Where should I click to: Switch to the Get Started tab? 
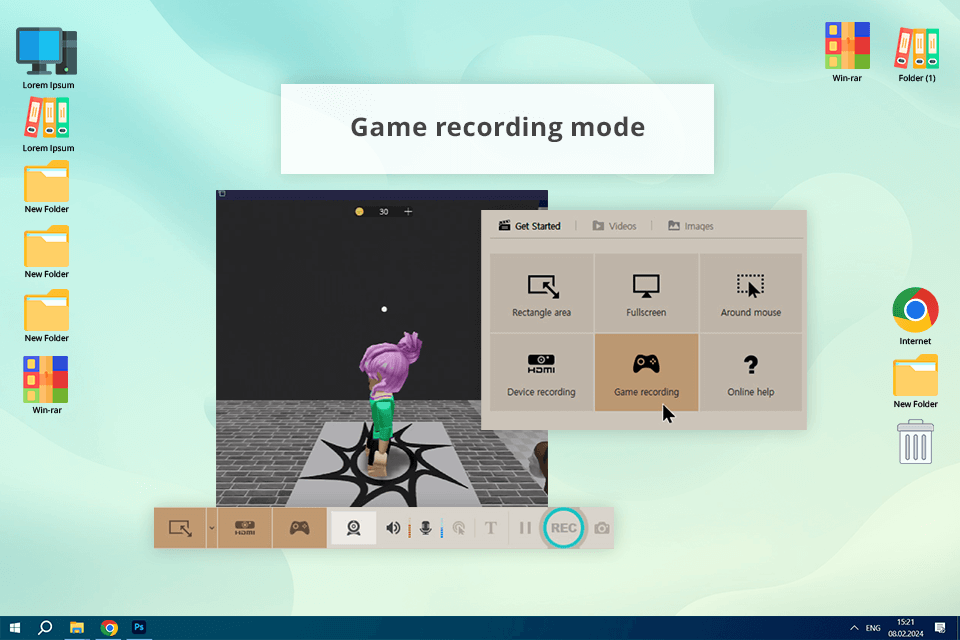(x=530, y=226)
